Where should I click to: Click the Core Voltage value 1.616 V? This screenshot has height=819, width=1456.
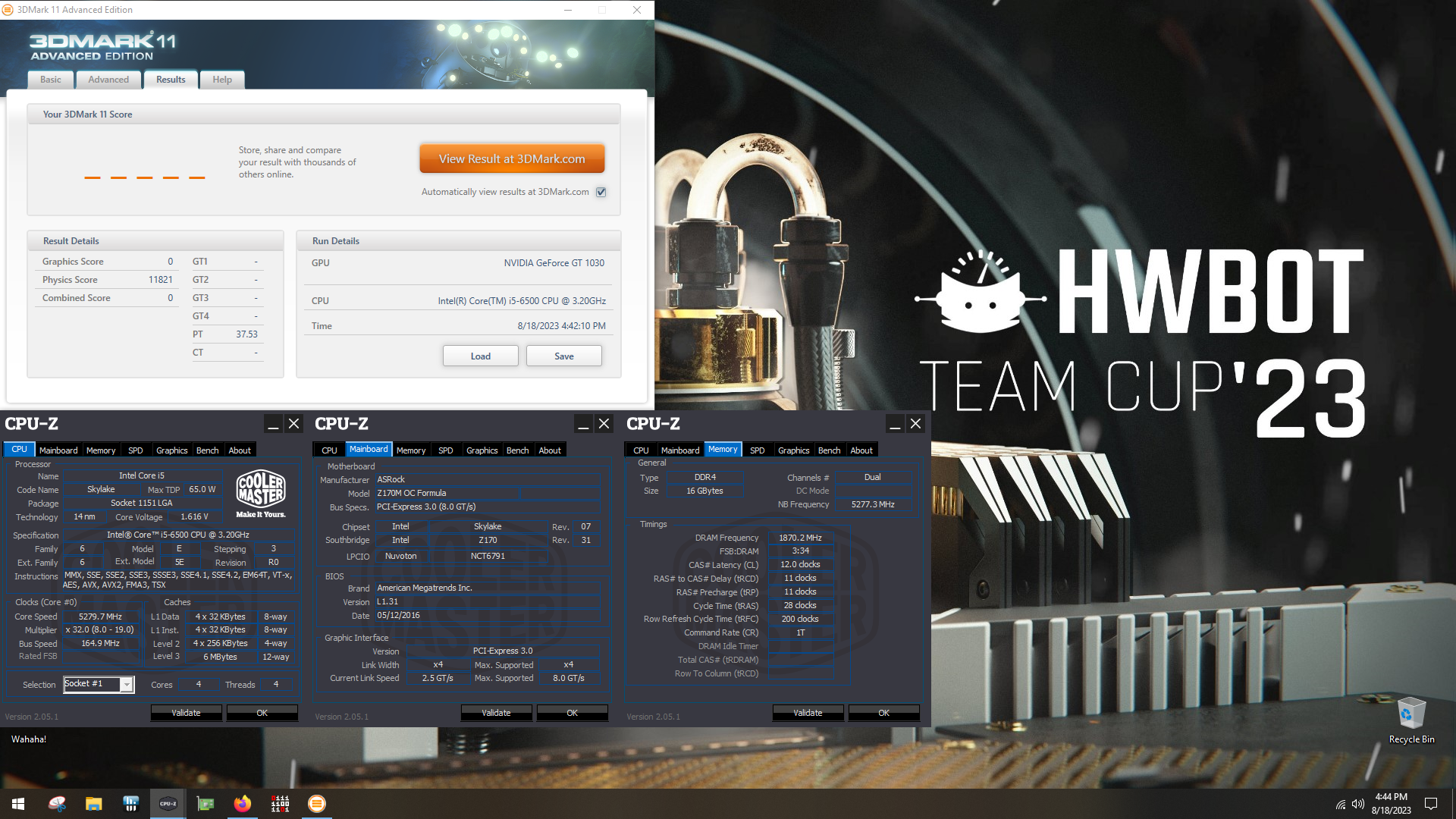[x=194, y=516]
